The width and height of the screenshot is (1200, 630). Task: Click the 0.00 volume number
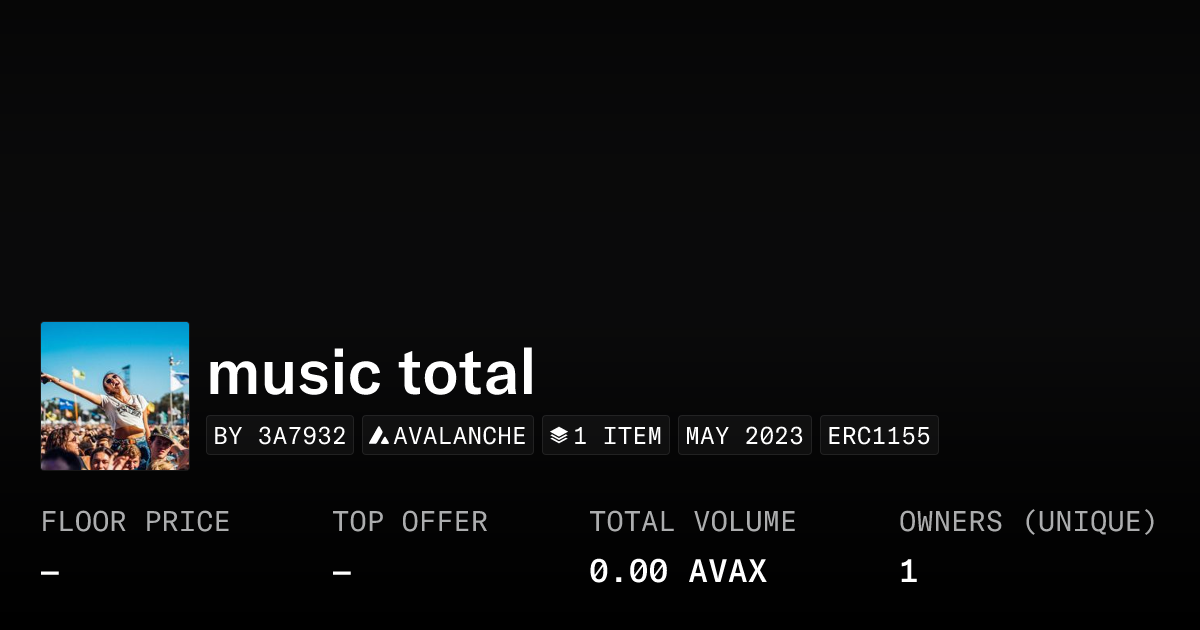tap(628, 572)
